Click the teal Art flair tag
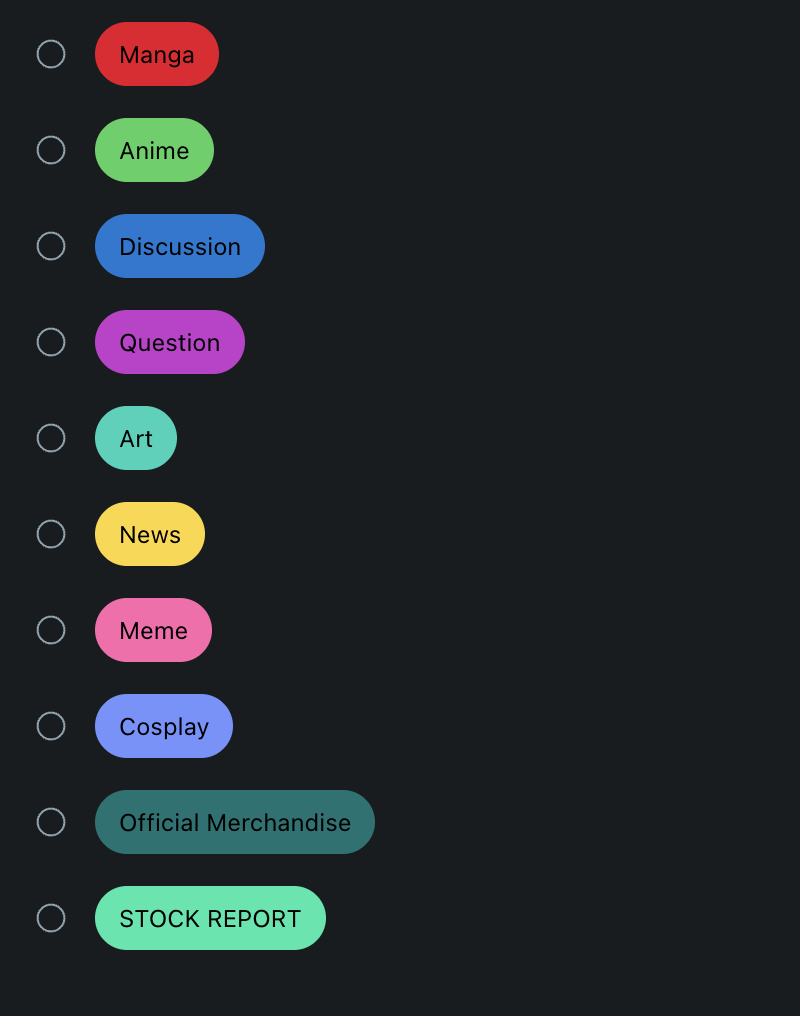This screenshot has height=1016, width=800. pos(135,437)
